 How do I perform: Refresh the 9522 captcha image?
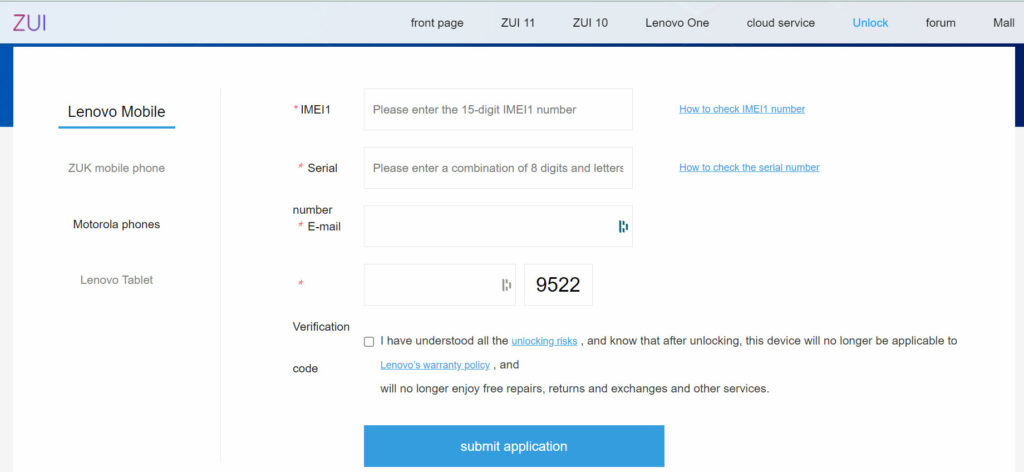point(558,285)
